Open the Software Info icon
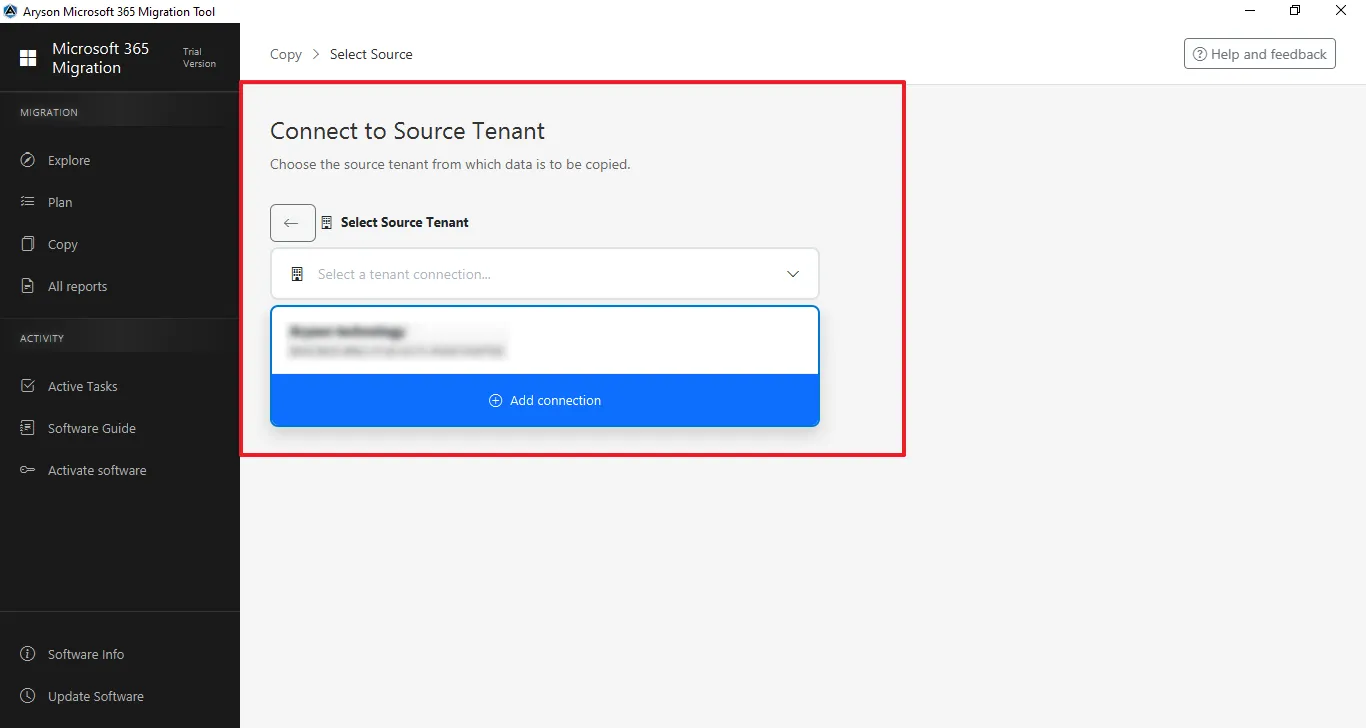Viewport: 1366px width, 728px height. click(x=26, y=654)
